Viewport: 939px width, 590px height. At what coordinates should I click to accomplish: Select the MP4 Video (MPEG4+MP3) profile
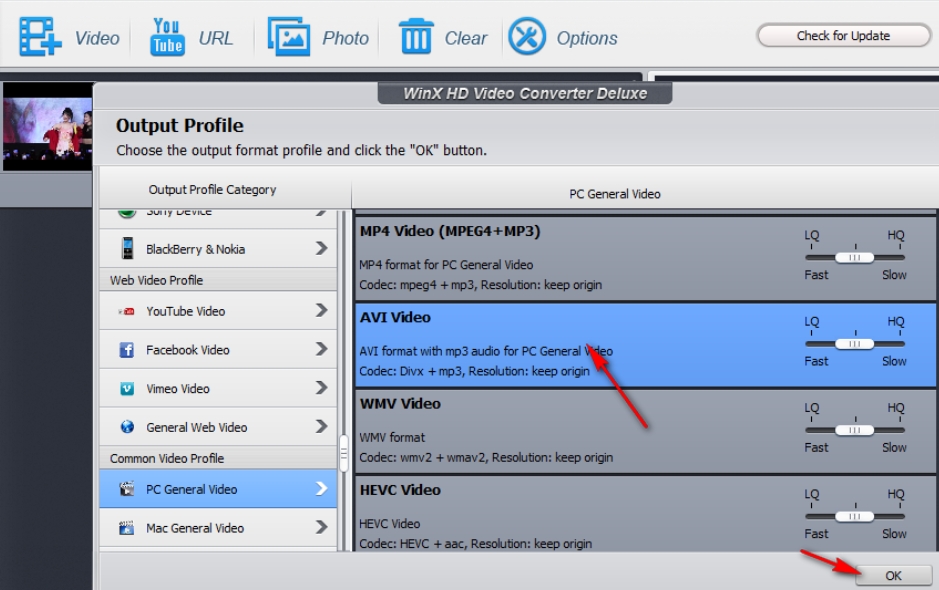click(x=646, y=258)
